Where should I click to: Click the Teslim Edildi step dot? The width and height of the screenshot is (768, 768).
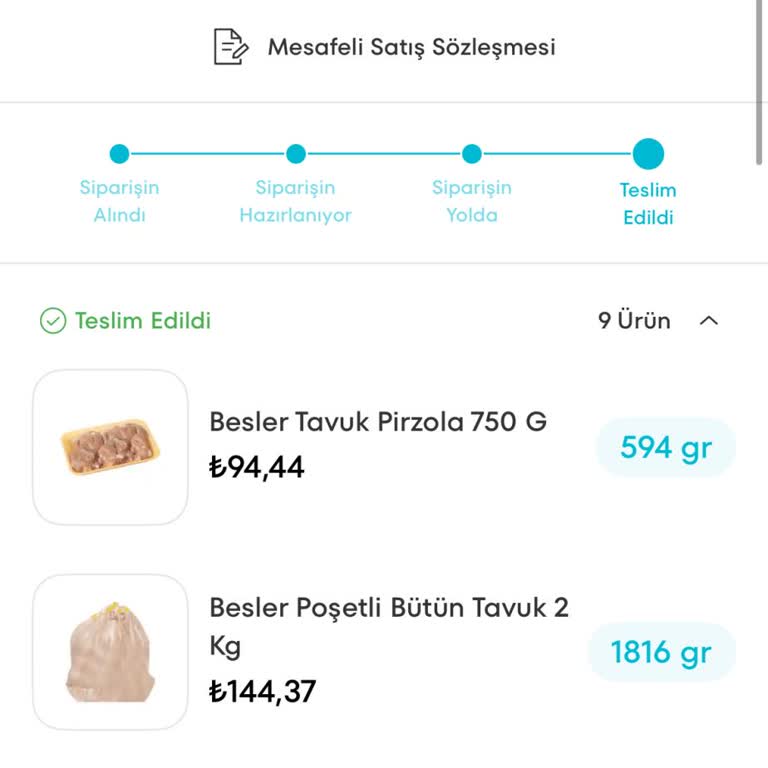[x=648, y=154]
